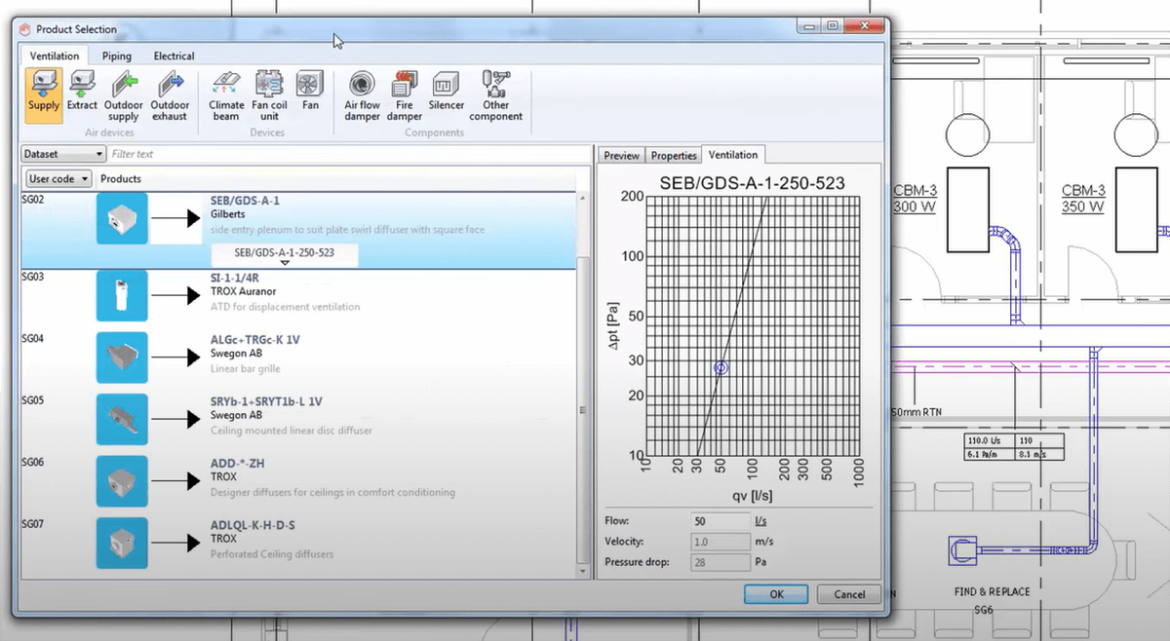The height and width of the screenshot is (641, 1170).
Task: Expand the SEB/GDS-A-1-250-523 size selector
Action: point(285,254)
